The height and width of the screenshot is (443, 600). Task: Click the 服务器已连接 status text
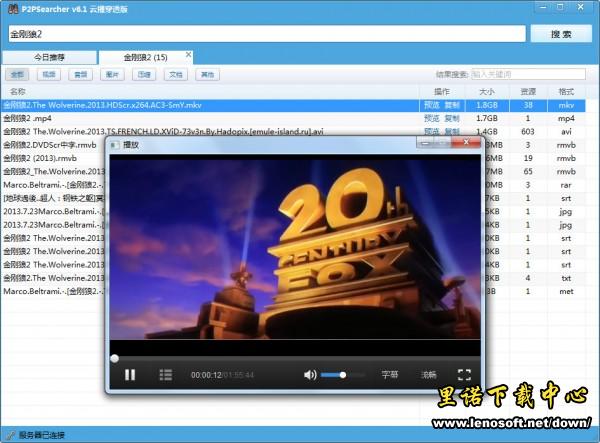pyautogui.click(x=42, y=435)
